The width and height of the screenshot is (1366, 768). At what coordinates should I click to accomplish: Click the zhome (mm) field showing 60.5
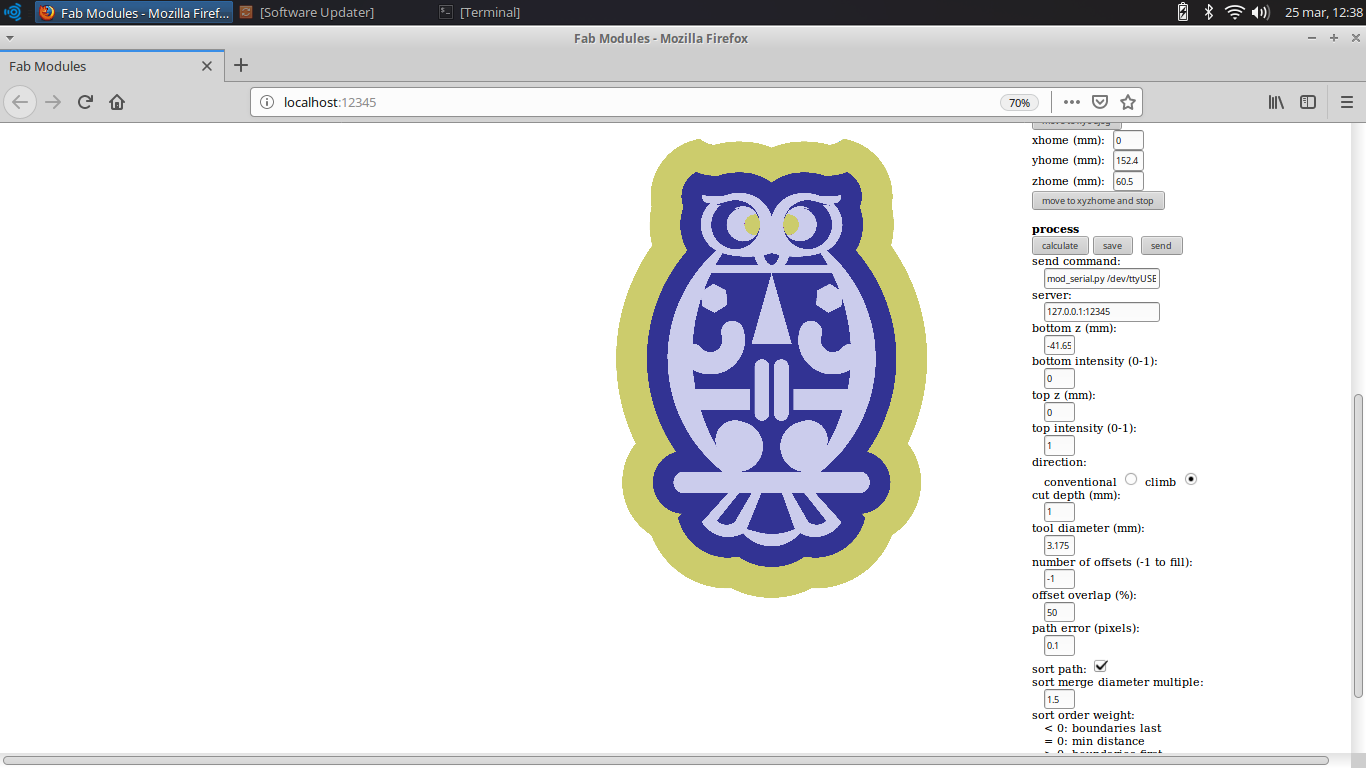(1128, 181)
